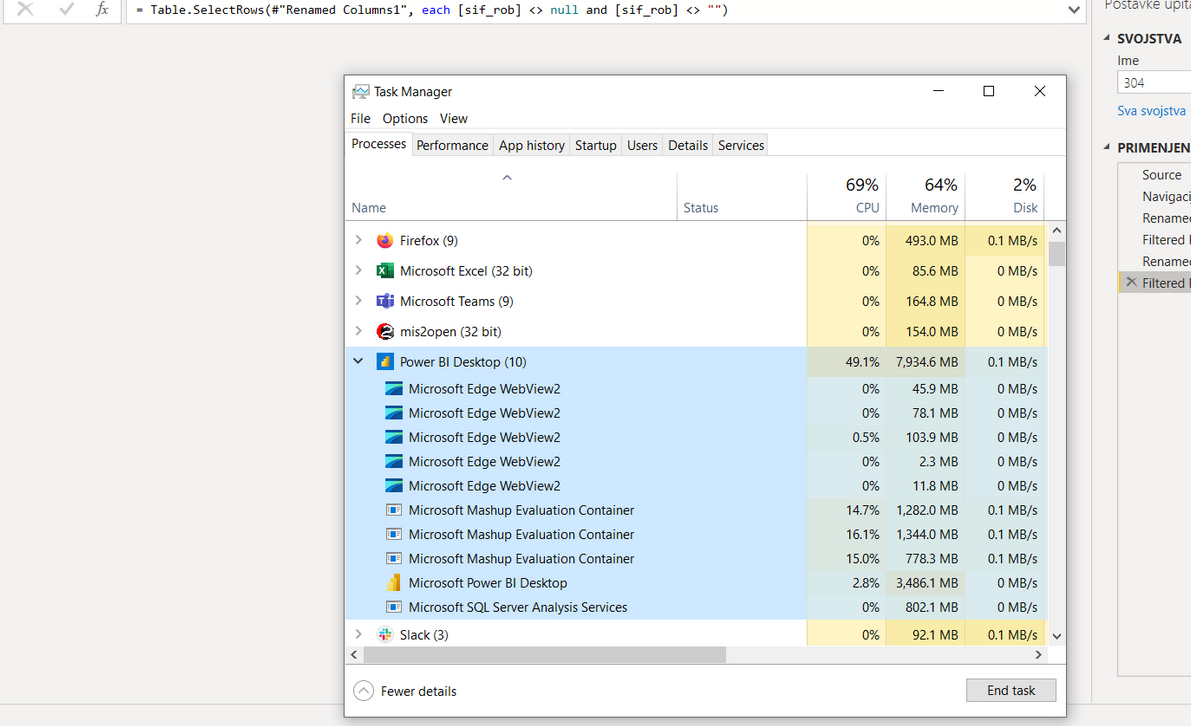Click the Microsoft Excel process icon
The height and width of the screenshot is (726, 1191).
385,271
